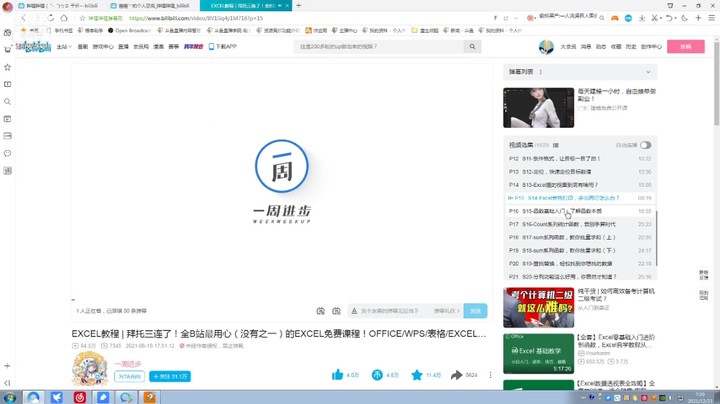This screenshot has height=404, width=720.
Task: Click the browser refresh icon
Action: tap(51, 18)
